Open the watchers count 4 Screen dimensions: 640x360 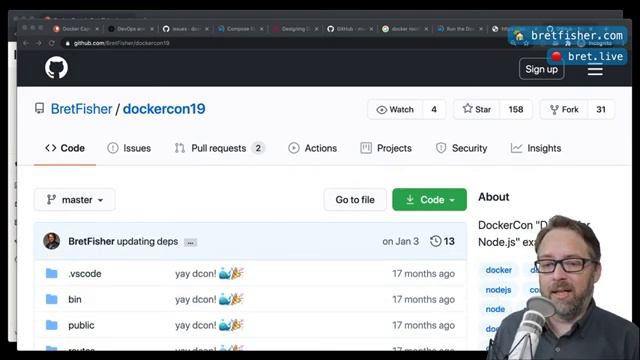point(434,109)
